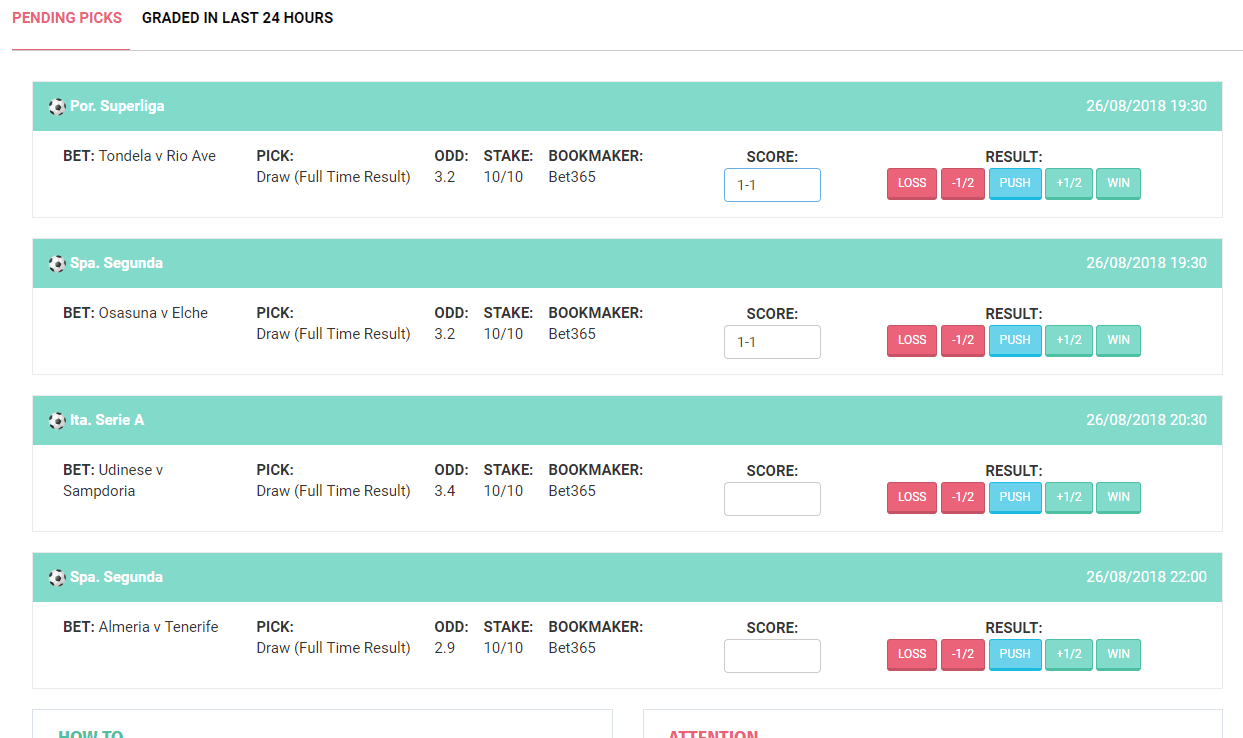
Task: Click soccer ball icon on Osasuna v Elche header
Action: coord(57,263)
